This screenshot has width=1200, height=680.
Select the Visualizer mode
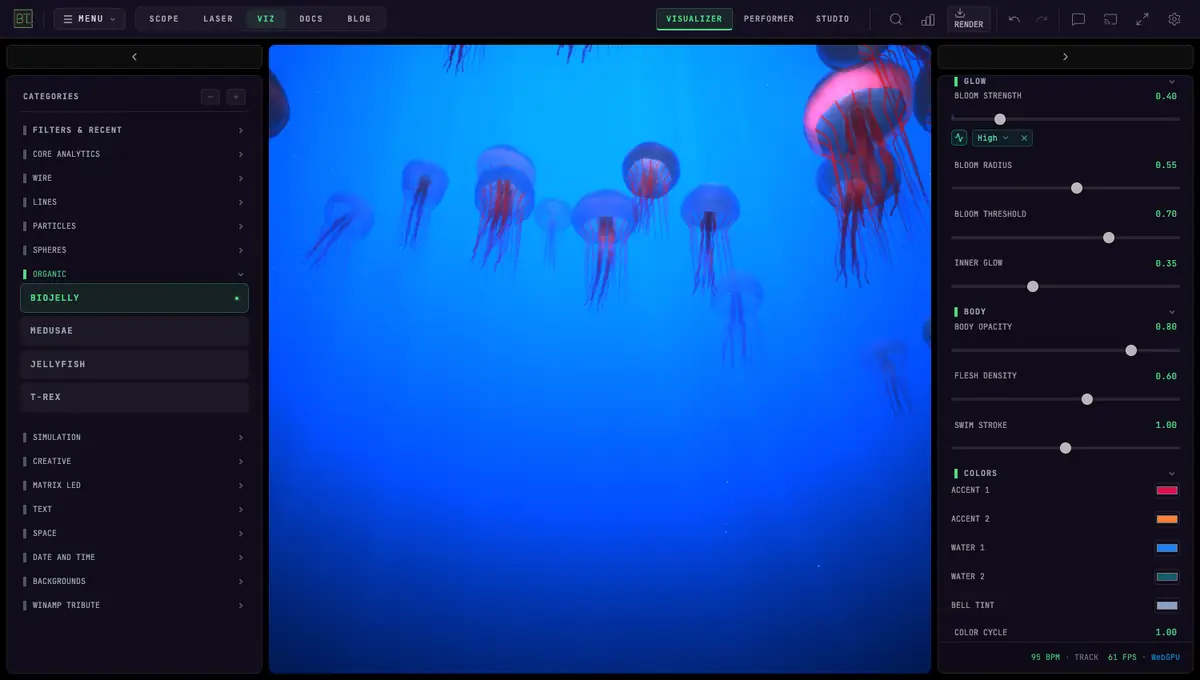click(x=694, y=19)
